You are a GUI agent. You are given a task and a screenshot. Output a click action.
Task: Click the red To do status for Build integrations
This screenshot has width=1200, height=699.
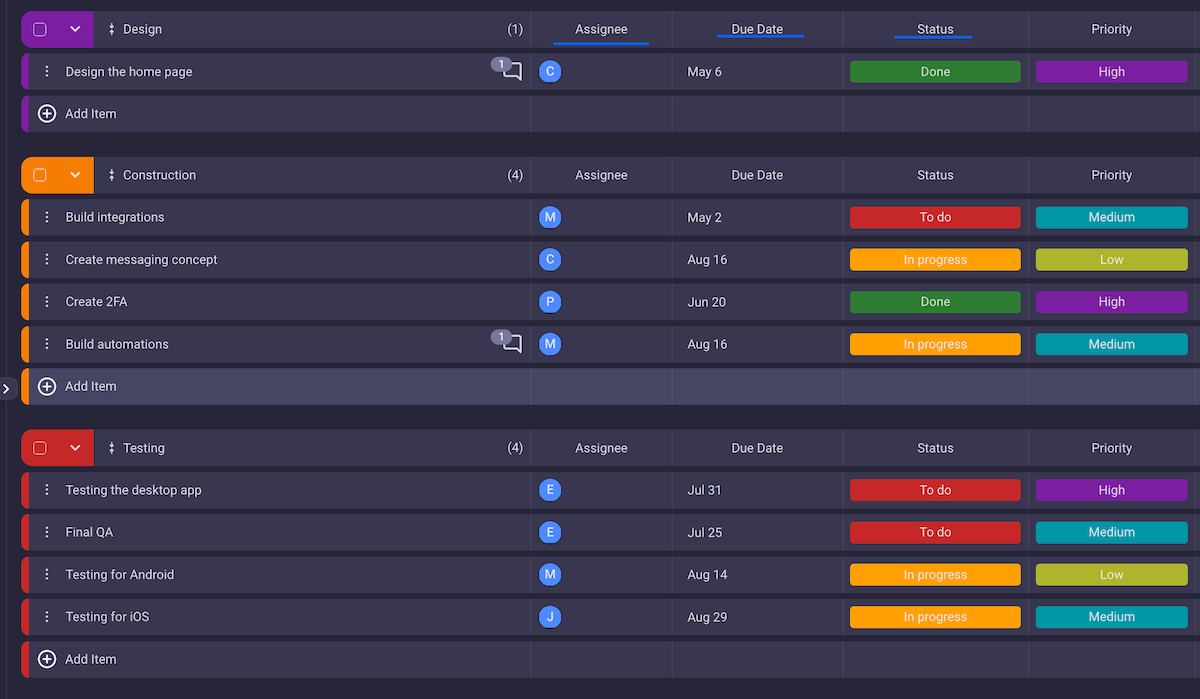[935, 217]
